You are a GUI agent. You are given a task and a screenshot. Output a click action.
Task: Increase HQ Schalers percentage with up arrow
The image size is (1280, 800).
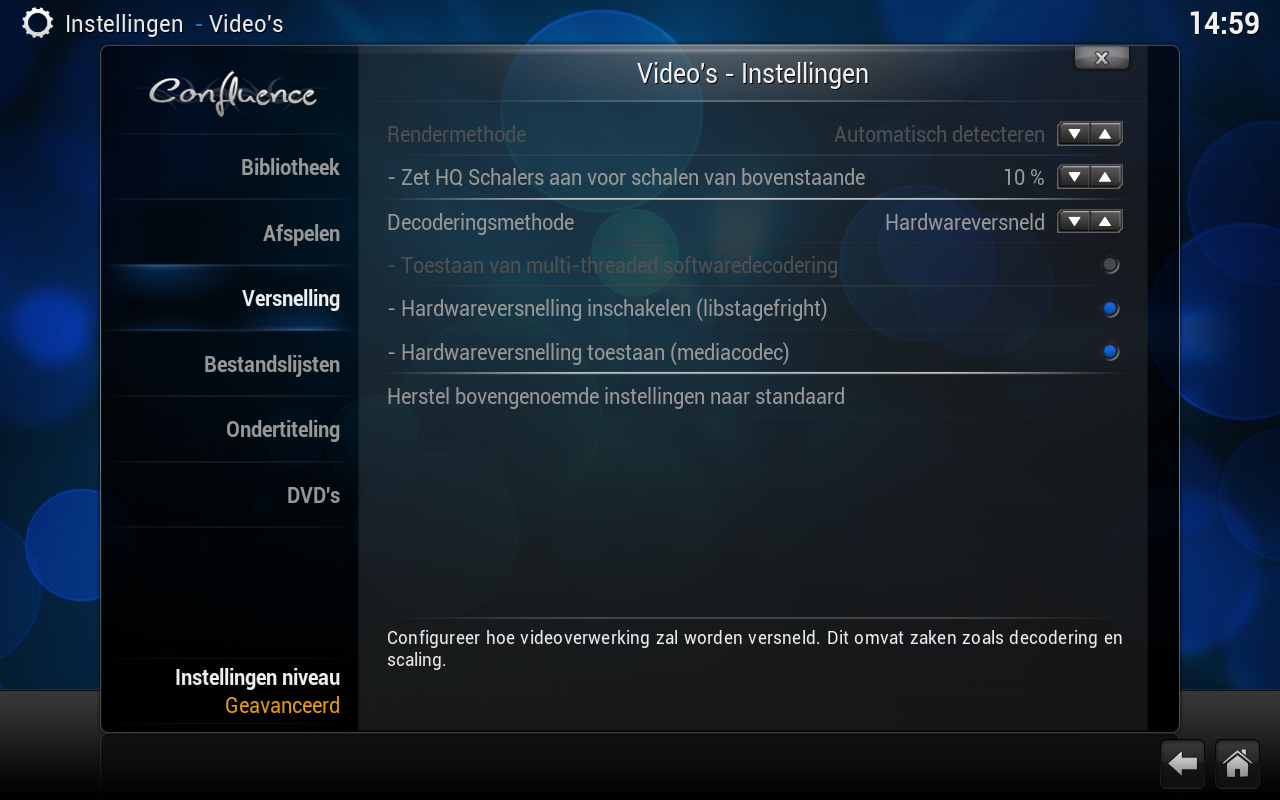pos(1105,177)
